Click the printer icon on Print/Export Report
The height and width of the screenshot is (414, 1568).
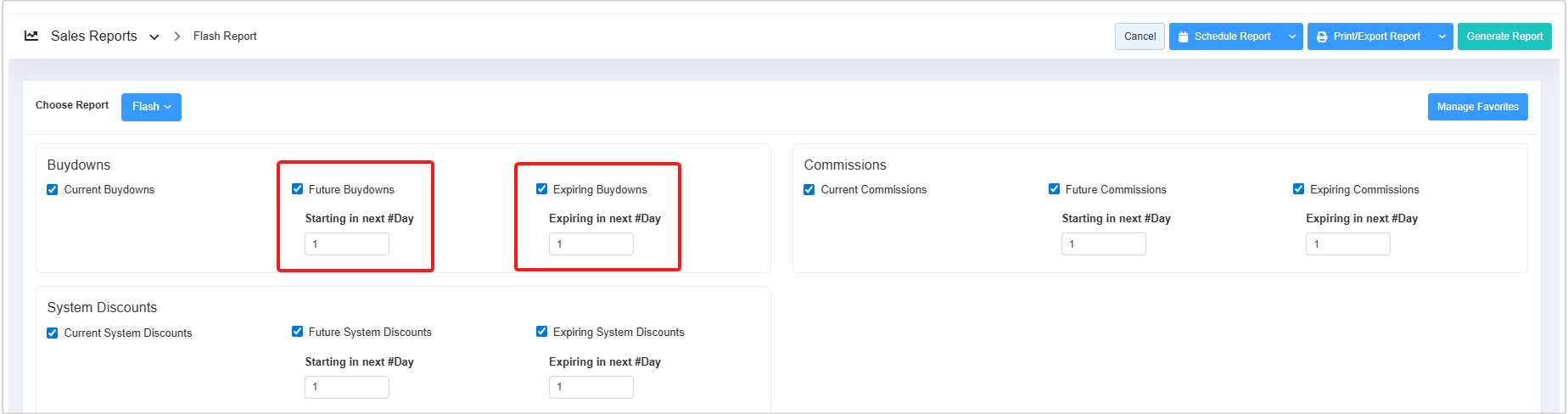click(1322, 36)
